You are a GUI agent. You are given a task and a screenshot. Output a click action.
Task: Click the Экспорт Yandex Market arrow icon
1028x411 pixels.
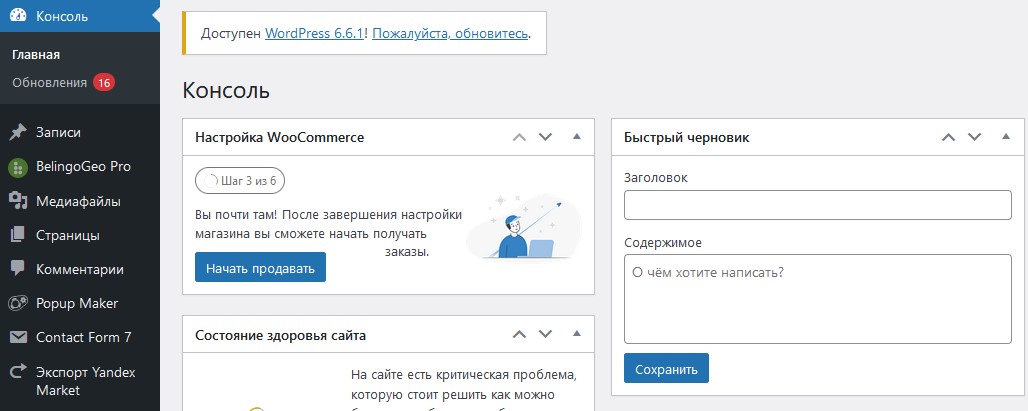click(x=18, y=372)
